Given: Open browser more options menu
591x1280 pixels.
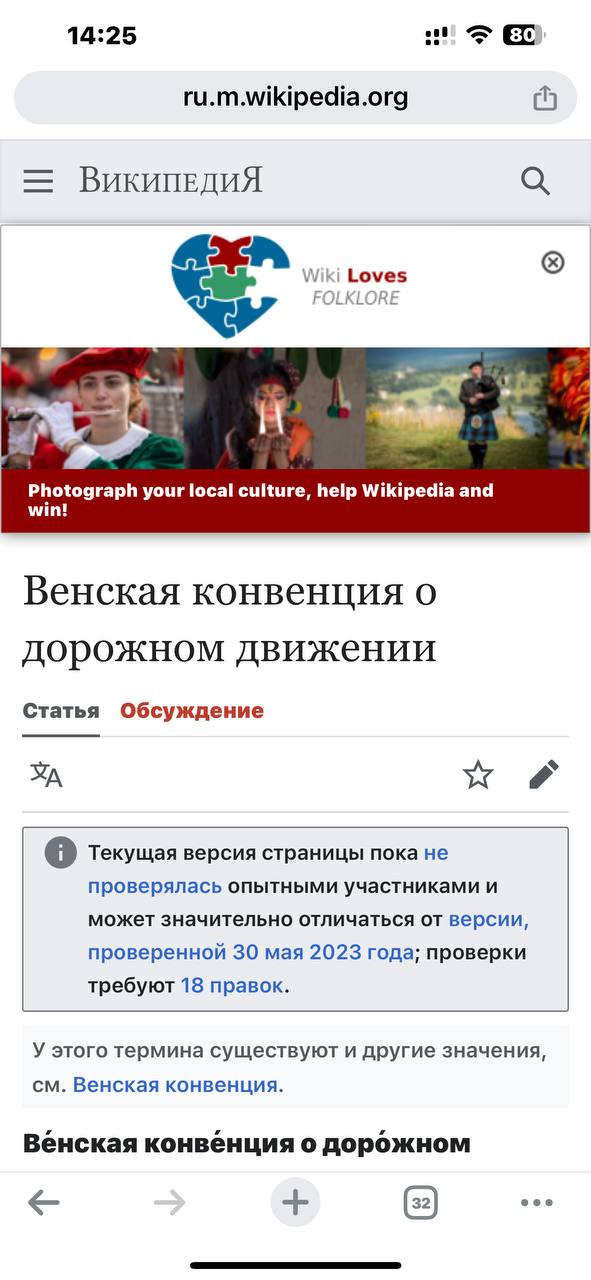Looking at the screenshot, I should coord(537,1203).
